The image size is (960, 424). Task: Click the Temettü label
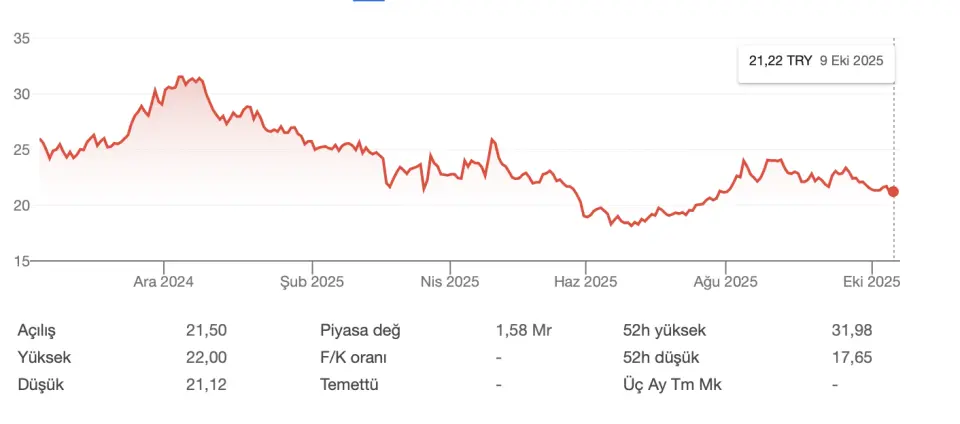pyautogui.click(x=350, y=384)
